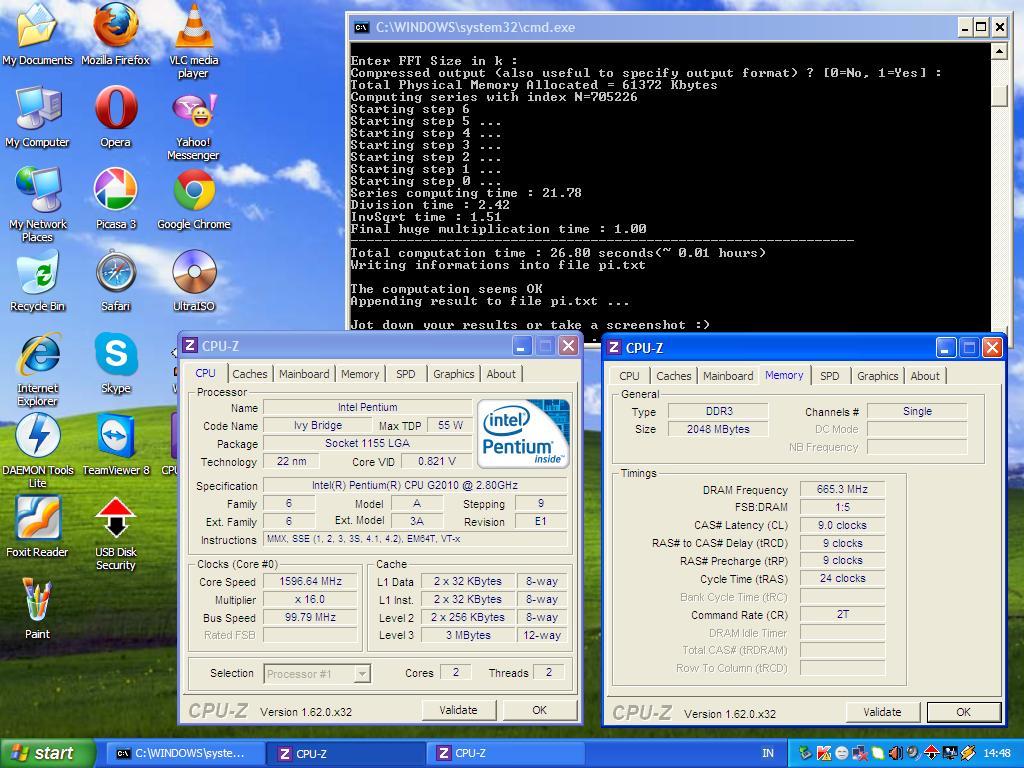Click the taskbar clock 14:48
Screen dimensions: 1024x768
(997, 753)
